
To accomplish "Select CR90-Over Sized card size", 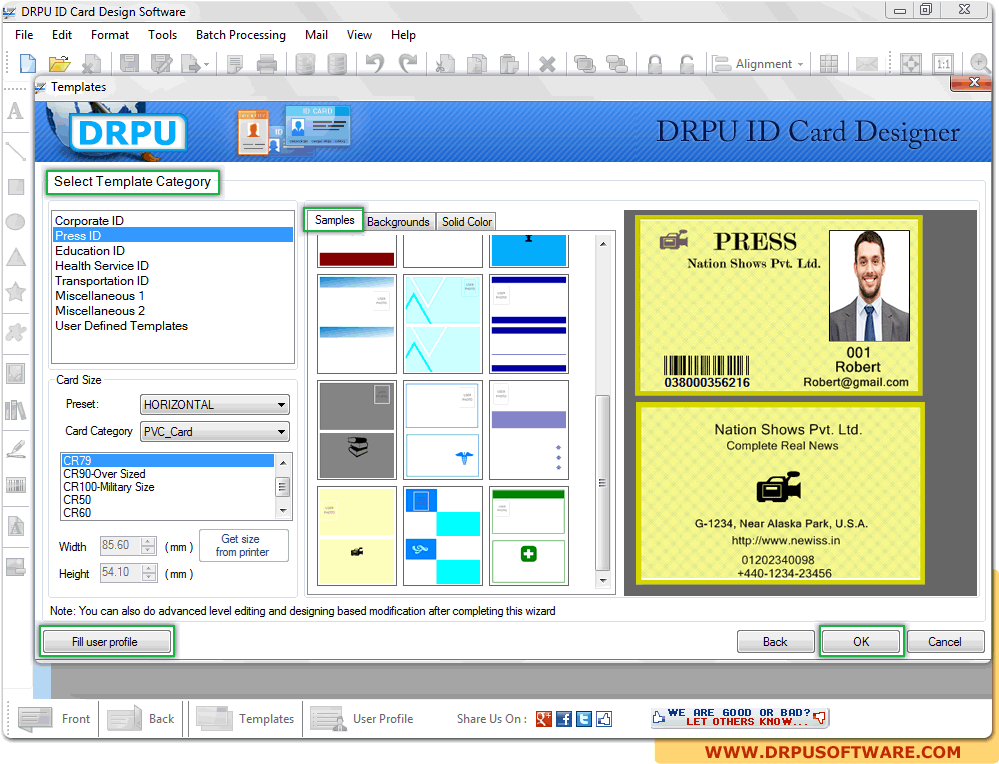I will [x=168, y=473].
